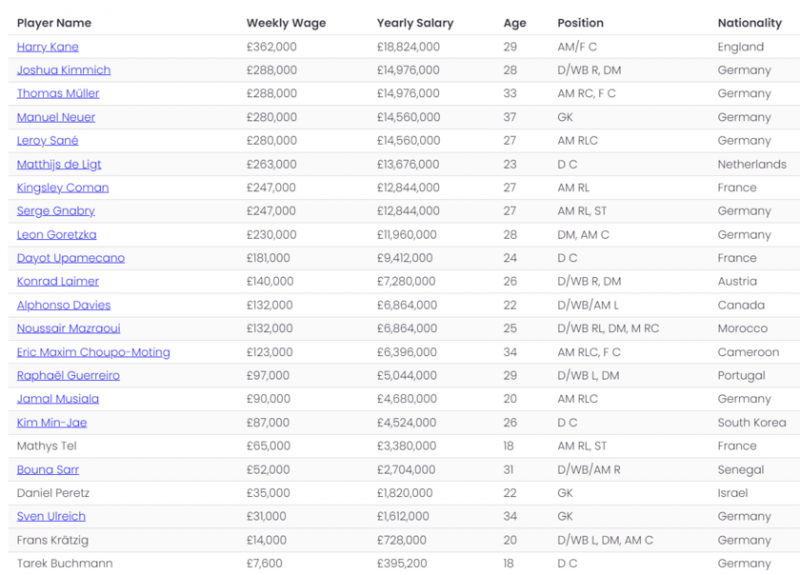Select the Manuel Neuer link
The image size is (800, 575).
pos(56,117)
